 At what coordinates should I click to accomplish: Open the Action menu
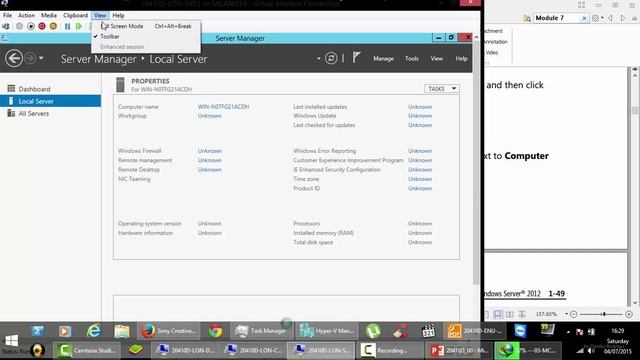[26, 15]
